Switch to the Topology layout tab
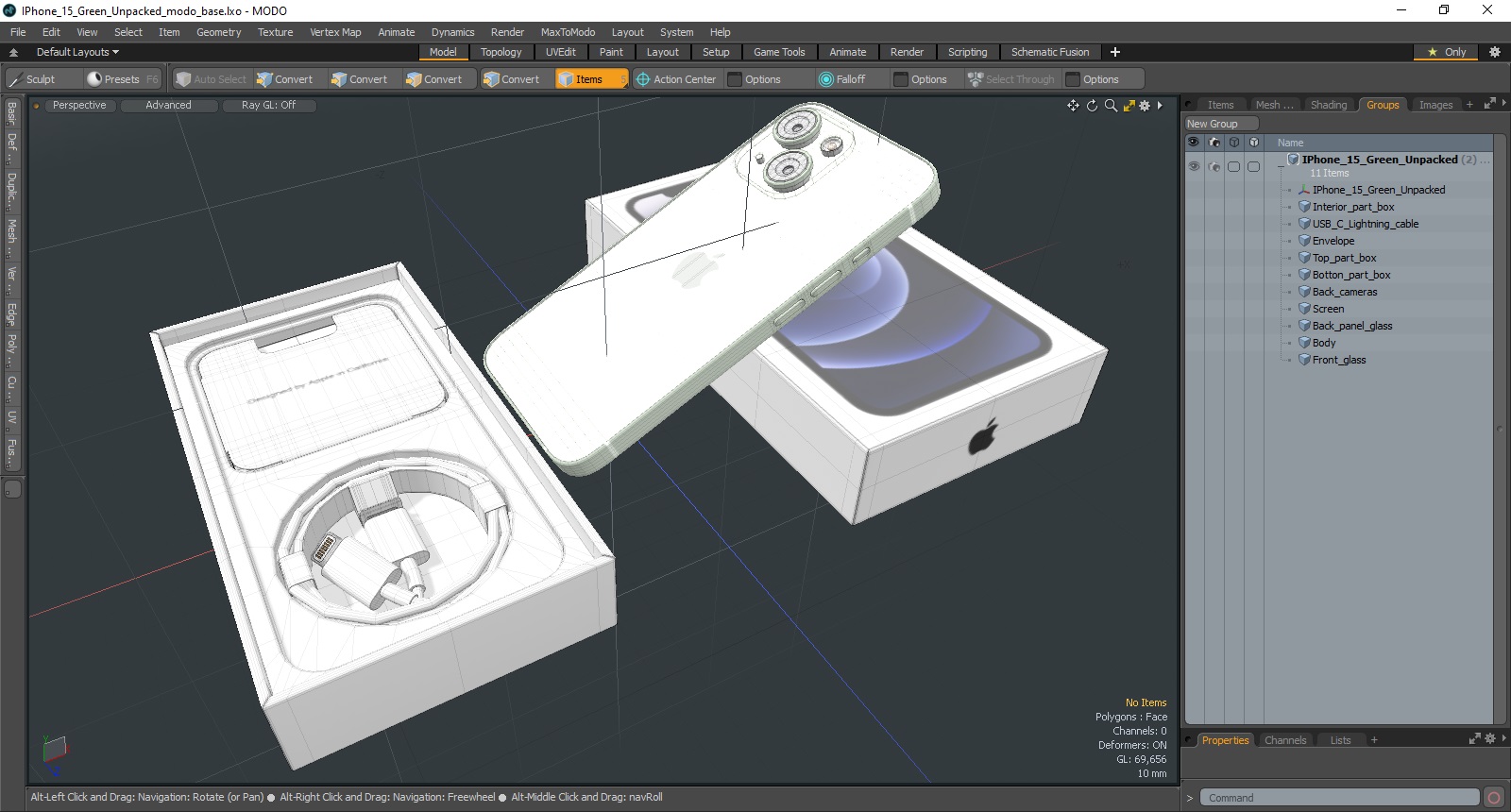This screenshot has height=812, width=1511. [501, 52]
